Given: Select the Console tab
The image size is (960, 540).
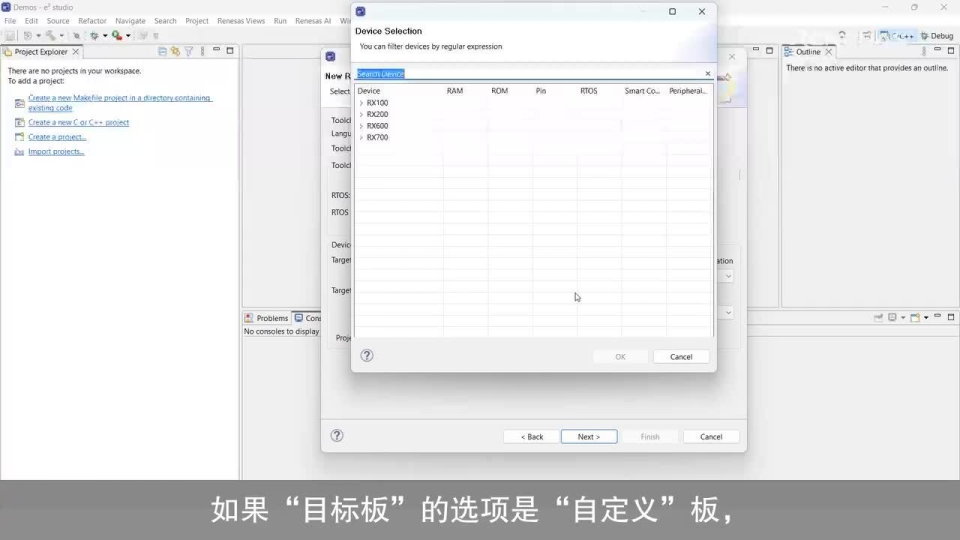Looking at the screenshot, I should point(307,318).
